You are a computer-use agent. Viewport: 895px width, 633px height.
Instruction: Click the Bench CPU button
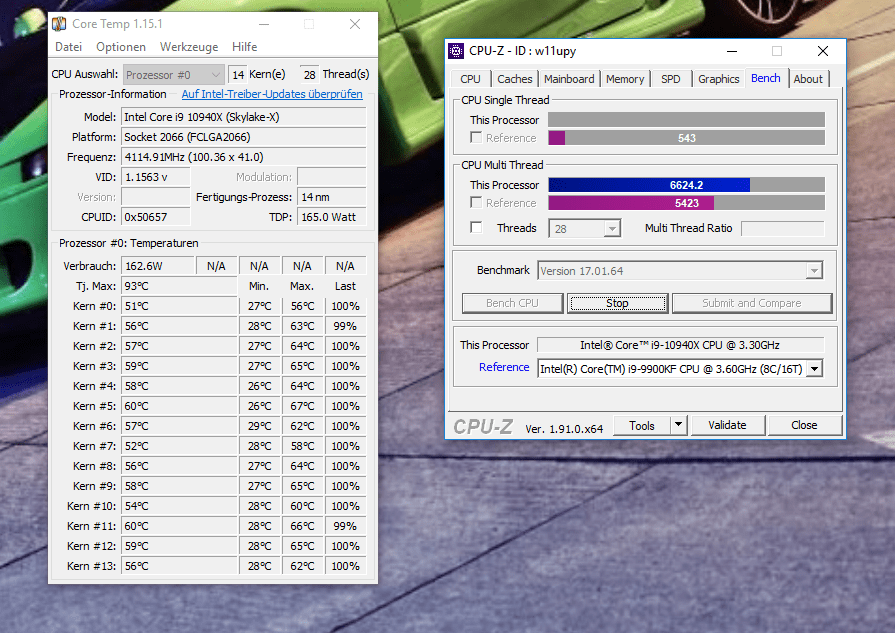(x=513, y=303)
